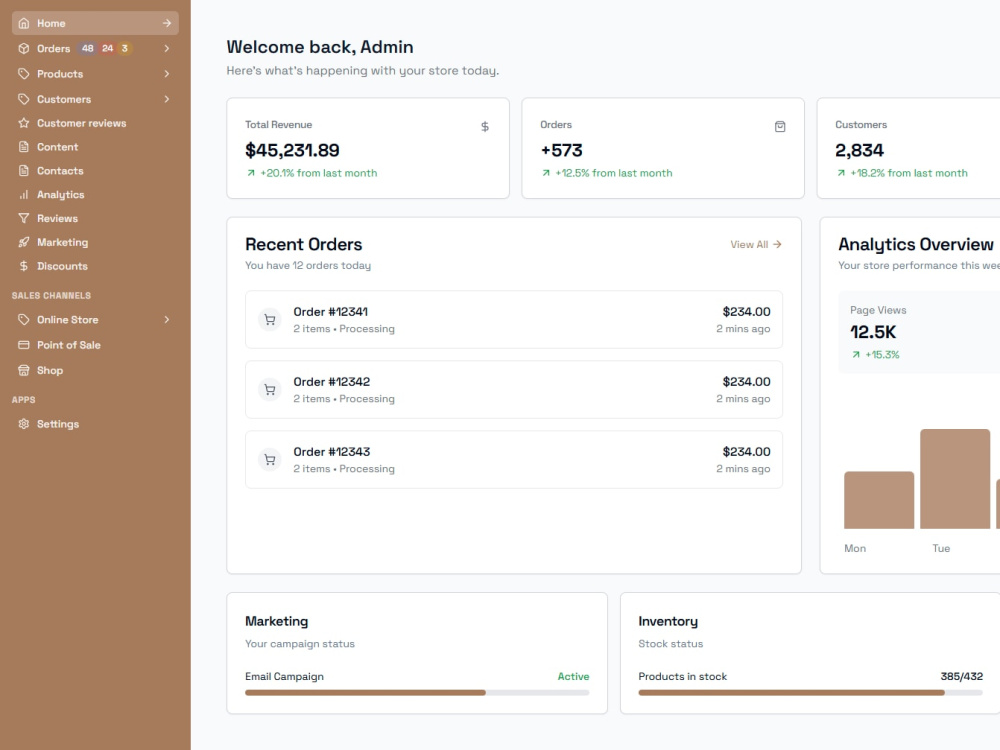The width and height of the screenshot is (1000, 750).
Task: Click the Tuesday bar in analytics chart
Action: coord(955,479)
